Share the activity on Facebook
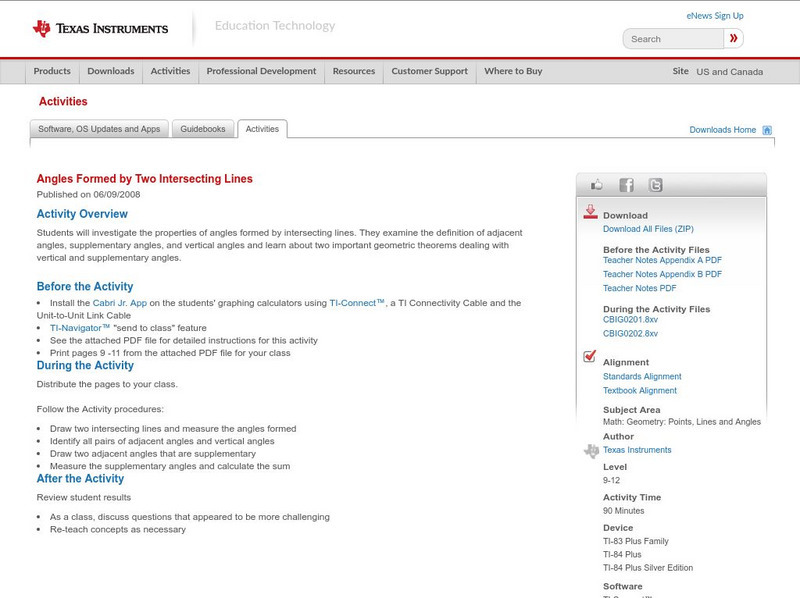 626,185
